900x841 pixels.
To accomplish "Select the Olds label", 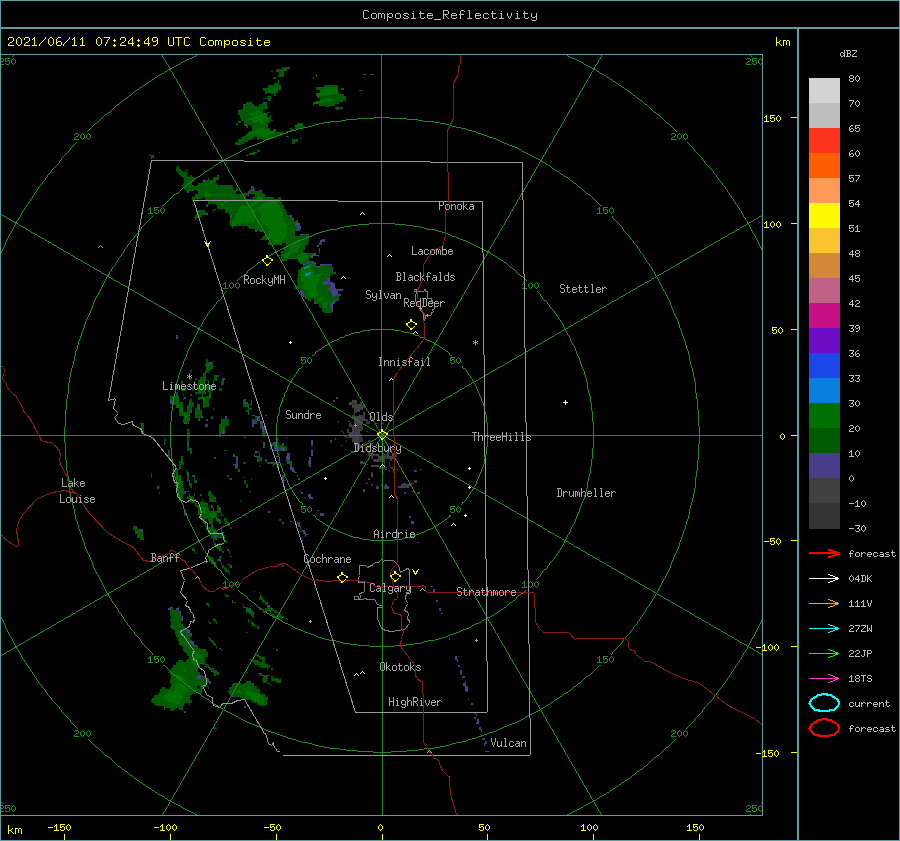I will tap(381, 417).
